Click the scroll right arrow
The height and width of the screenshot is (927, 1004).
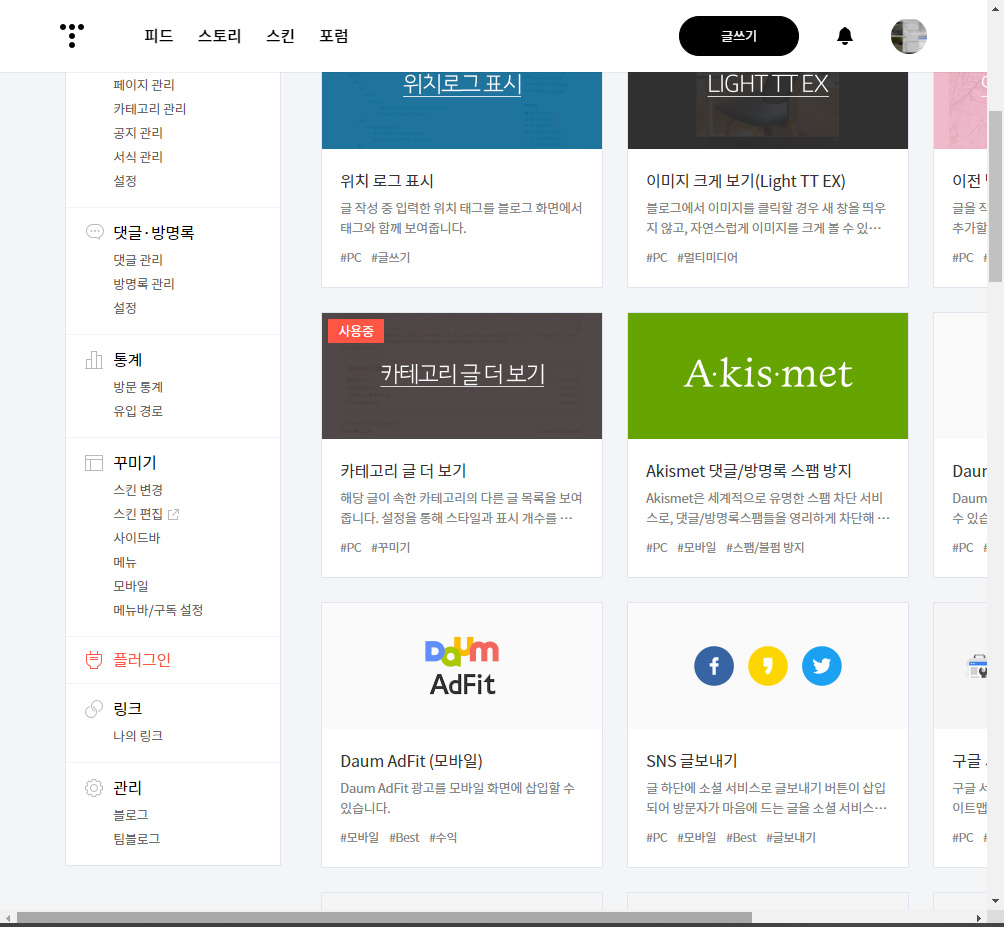coord(978,918)
